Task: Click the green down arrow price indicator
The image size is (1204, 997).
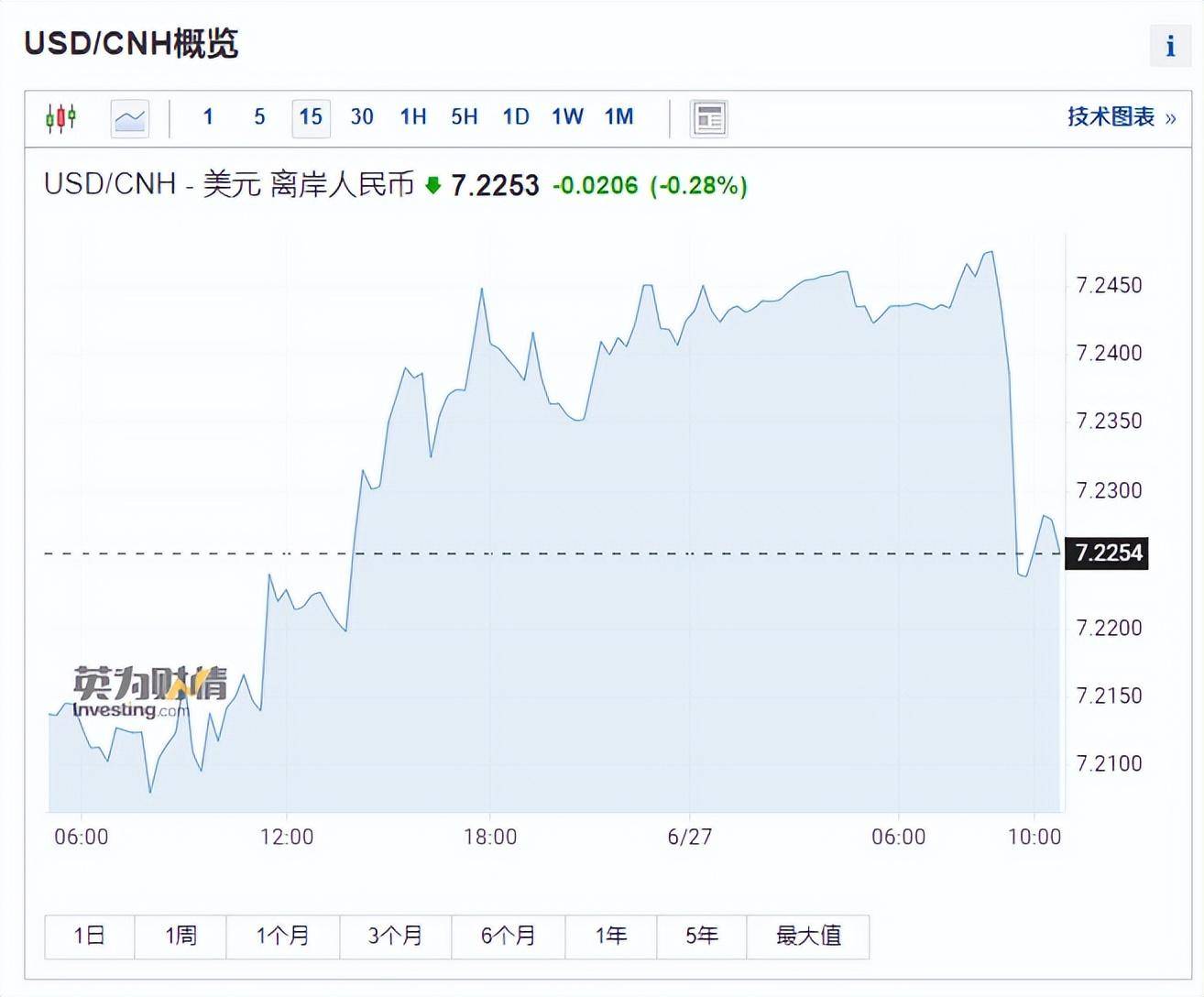Action: click(433, 186)
